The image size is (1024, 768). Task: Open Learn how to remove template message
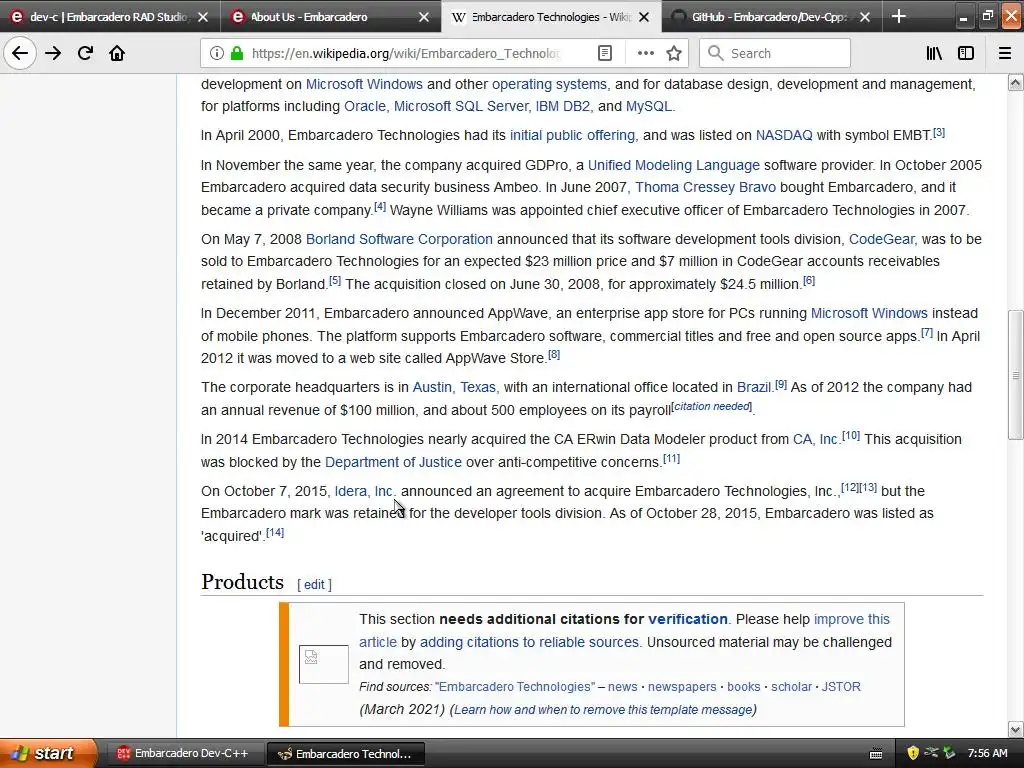tap(603, 710)
